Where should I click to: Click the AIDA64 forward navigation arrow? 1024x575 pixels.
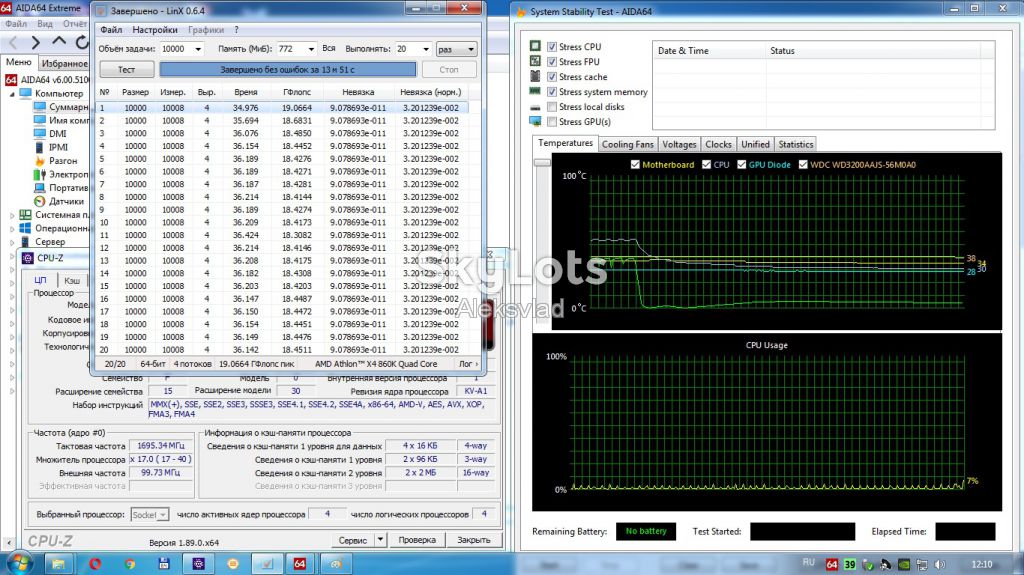click(35, 42)
